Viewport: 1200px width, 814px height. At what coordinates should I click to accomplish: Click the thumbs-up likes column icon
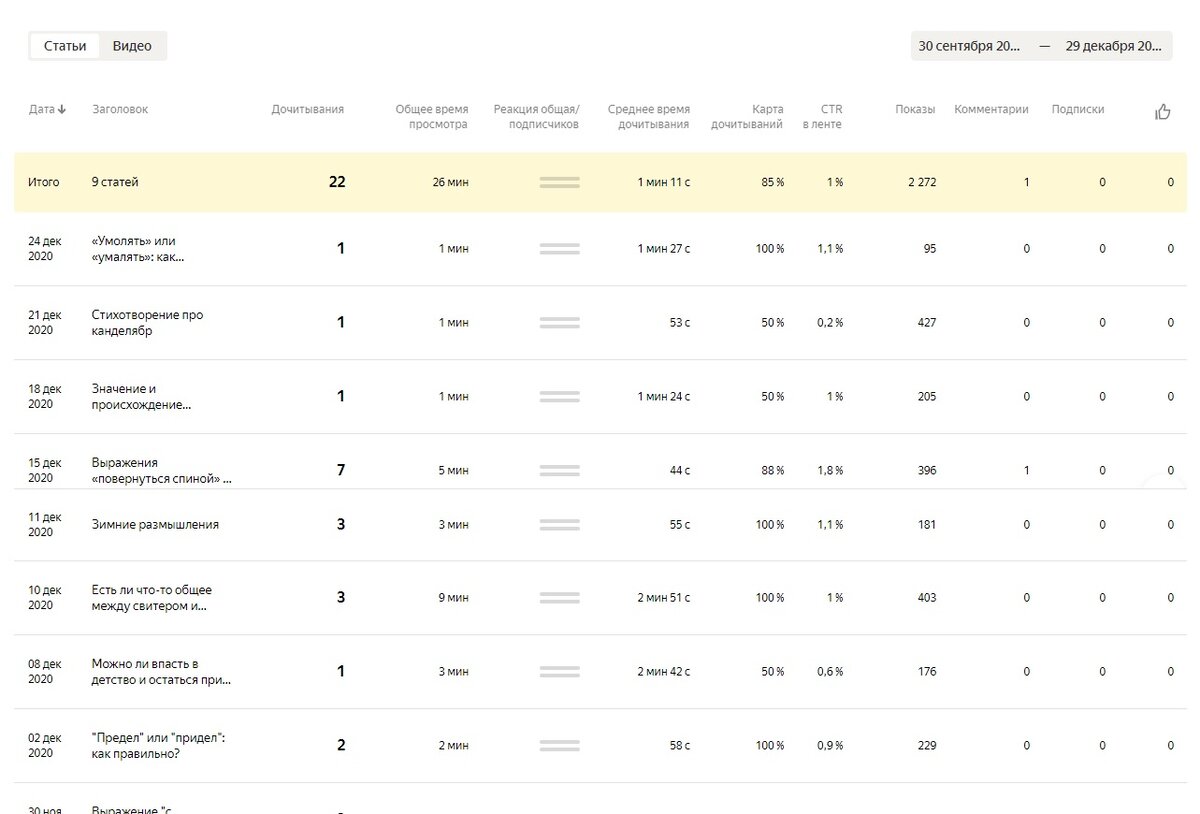[1162, 112]
